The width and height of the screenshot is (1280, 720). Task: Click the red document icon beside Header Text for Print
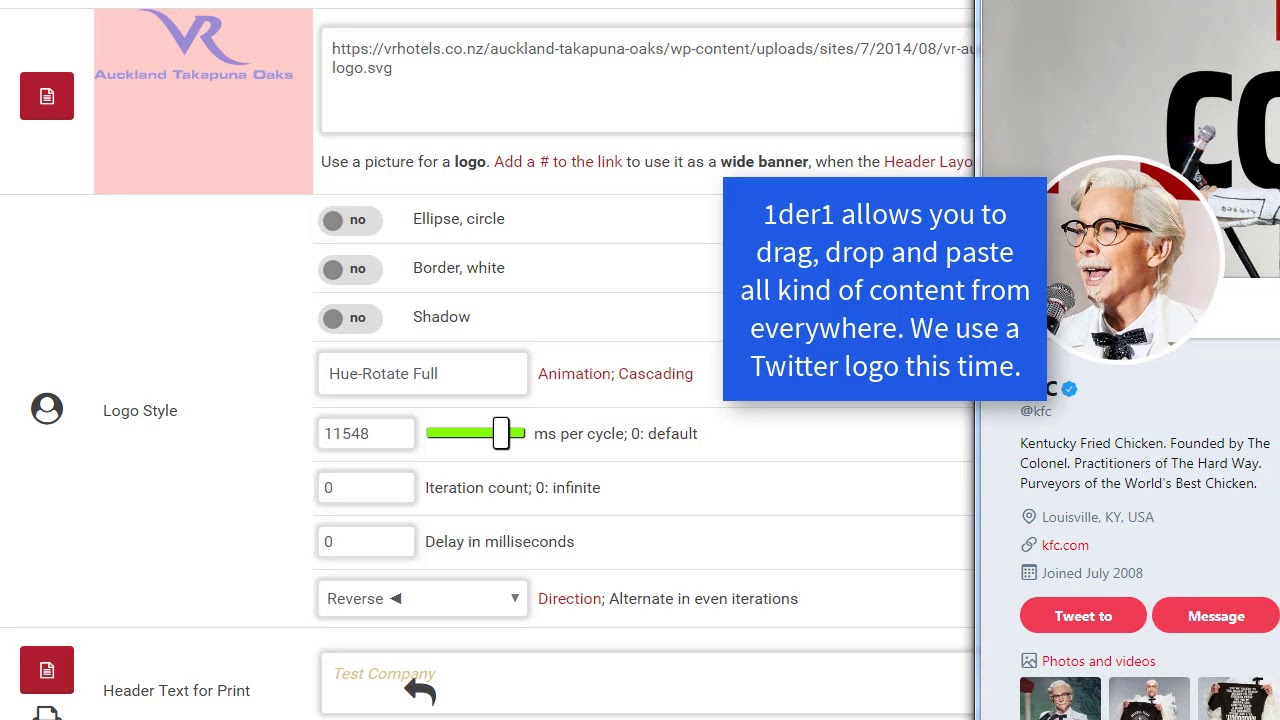point(47,670)
